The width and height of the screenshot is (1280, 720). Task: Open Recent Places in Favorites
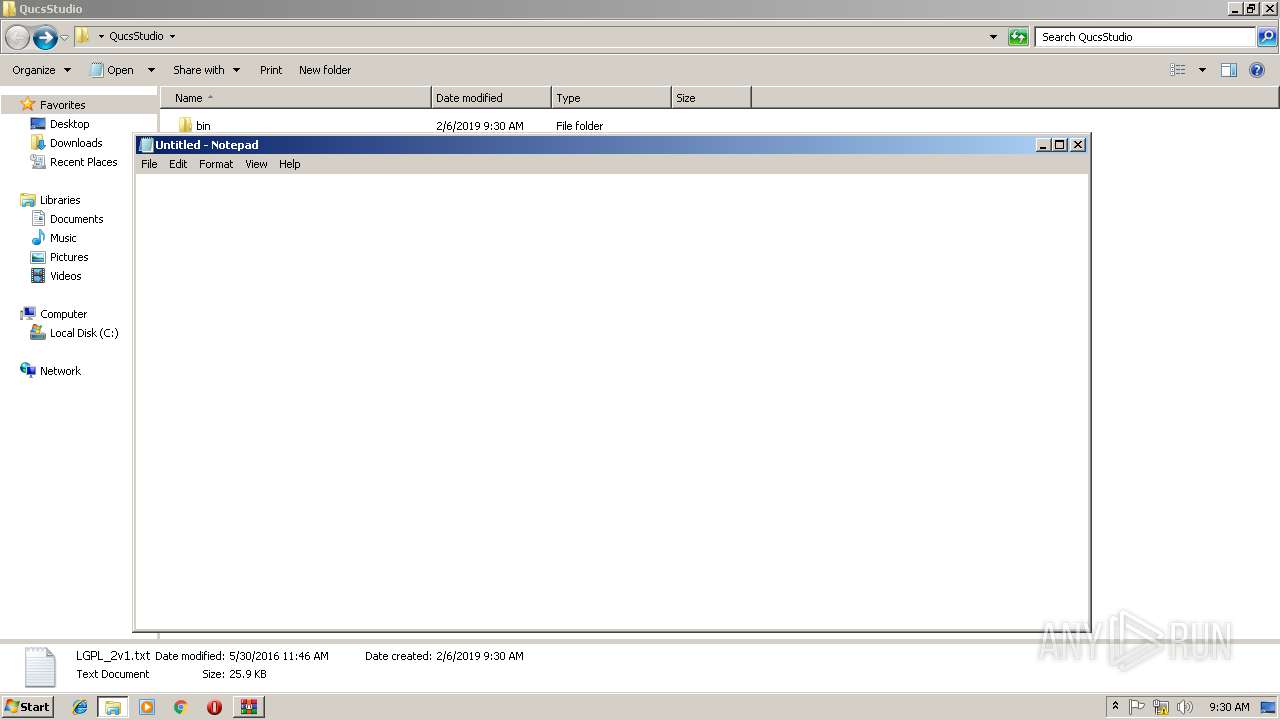pyautogui.click(x=83, y=162)
